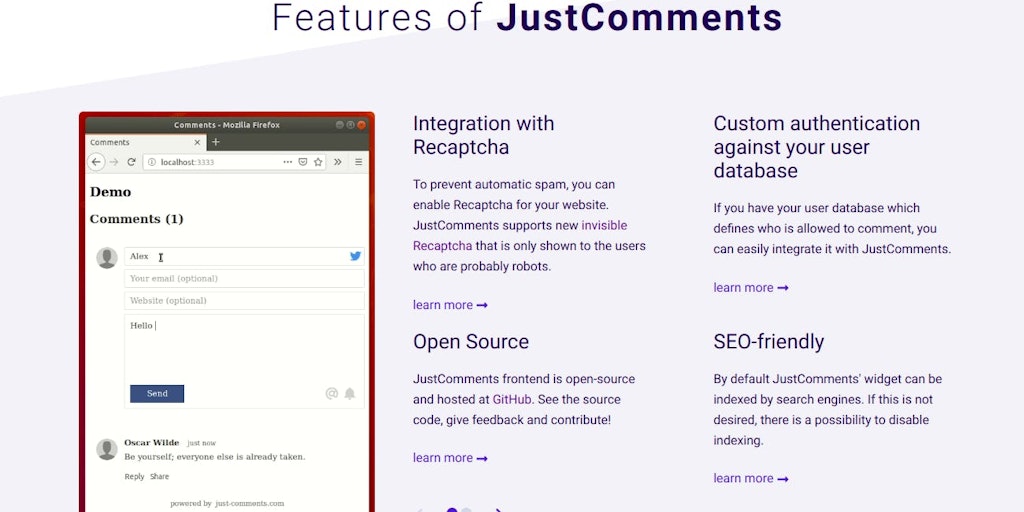1024x512 pixels.
Task: Click the @ mention icon in comment box
Action: tap(332, 393)
